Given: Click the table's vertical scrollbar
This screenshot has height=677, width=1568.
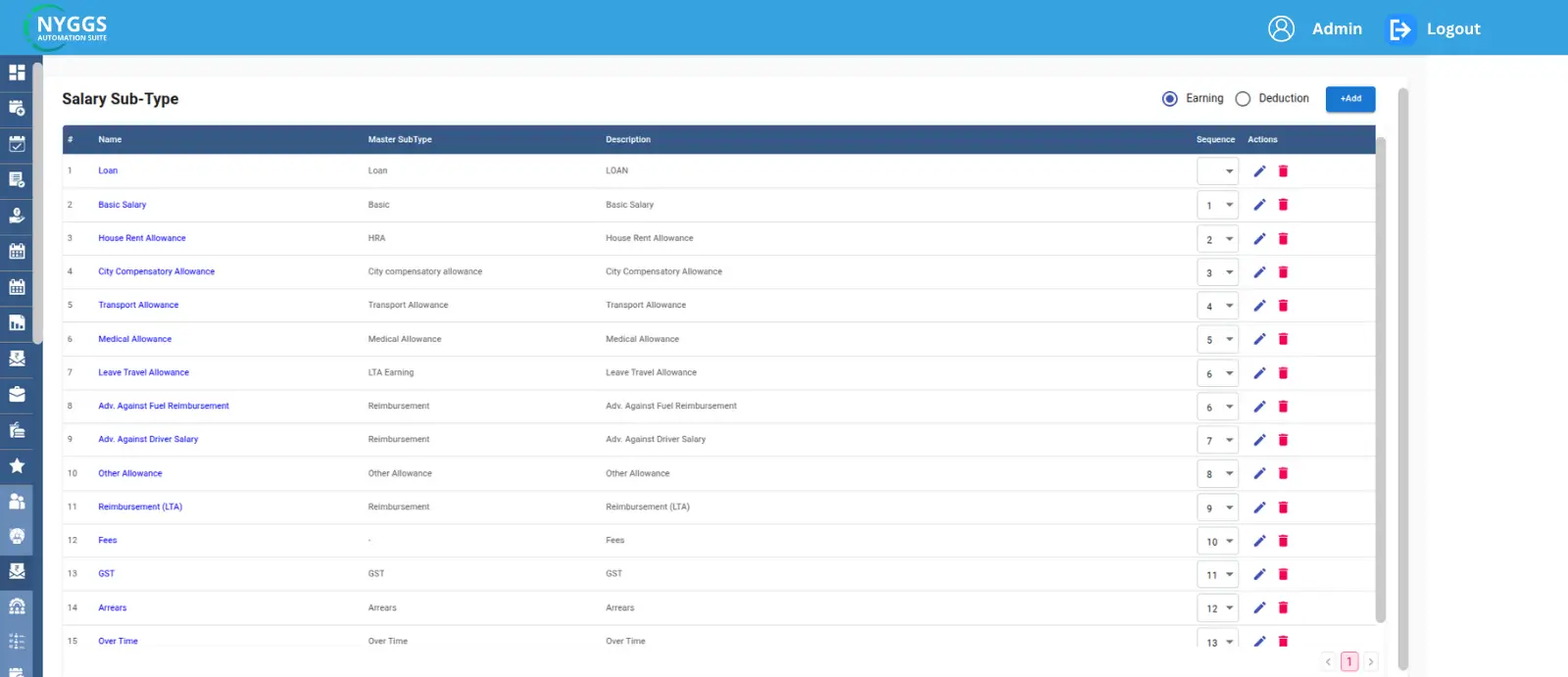Looking at the screenshot, I should coord(1381,379).
